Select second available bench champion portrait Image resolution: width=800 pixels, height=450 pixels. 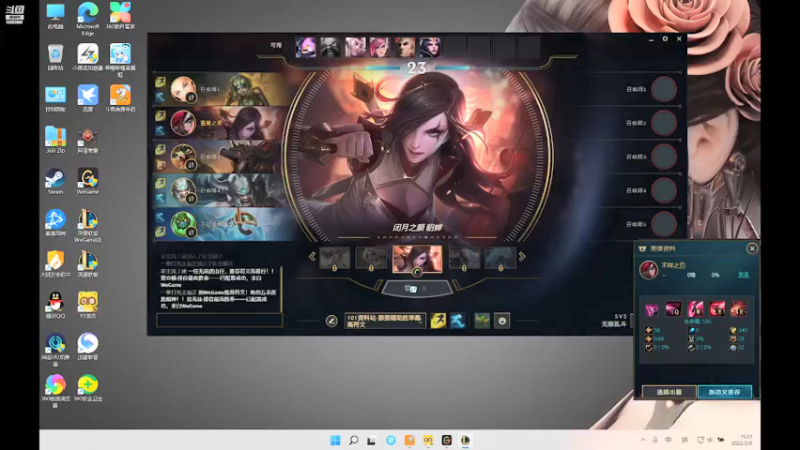tap(331, 47)
